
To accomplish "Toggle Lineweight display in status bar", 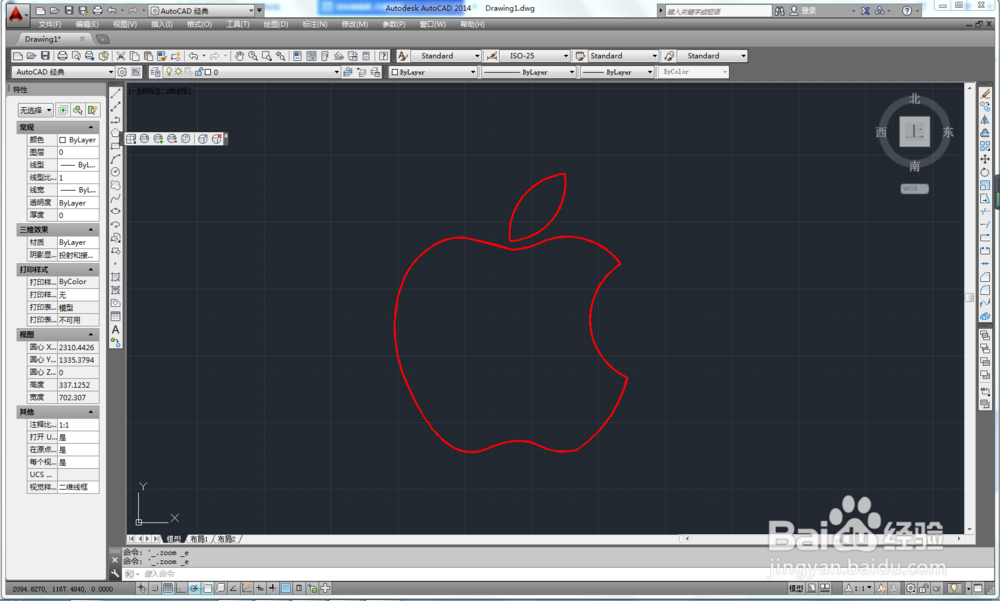I will 272,588.
